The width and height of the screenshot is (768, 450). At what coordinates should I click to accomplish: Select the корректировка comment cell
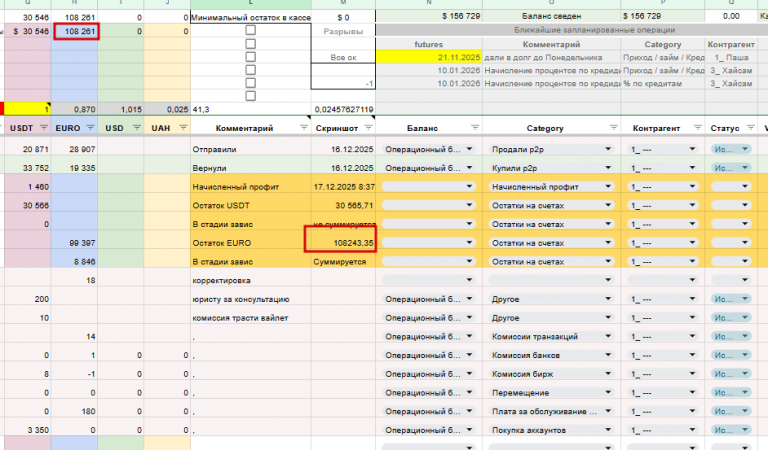tap(251, 280)
